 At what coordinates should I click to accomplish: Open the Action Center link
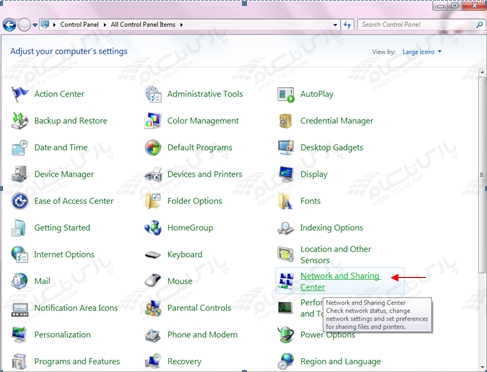click(59, 94)
